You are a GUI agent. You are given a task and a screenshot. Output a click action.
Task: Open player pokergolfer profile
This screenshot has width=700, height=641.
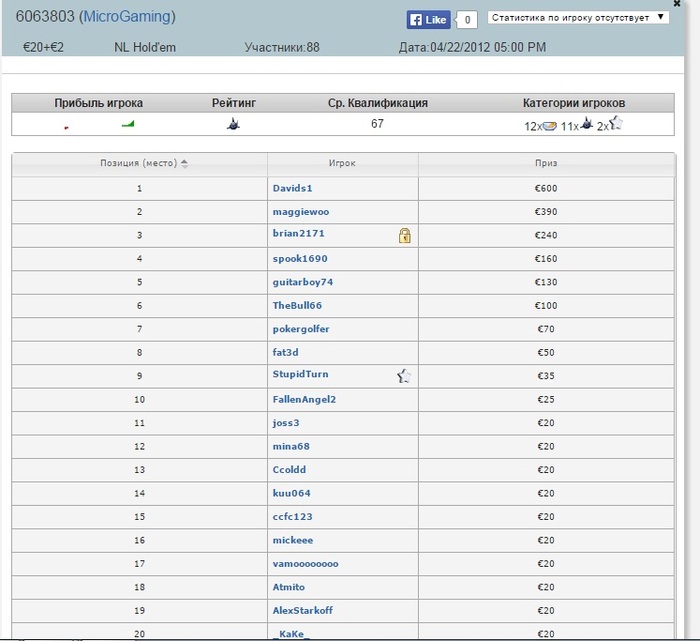301,329
